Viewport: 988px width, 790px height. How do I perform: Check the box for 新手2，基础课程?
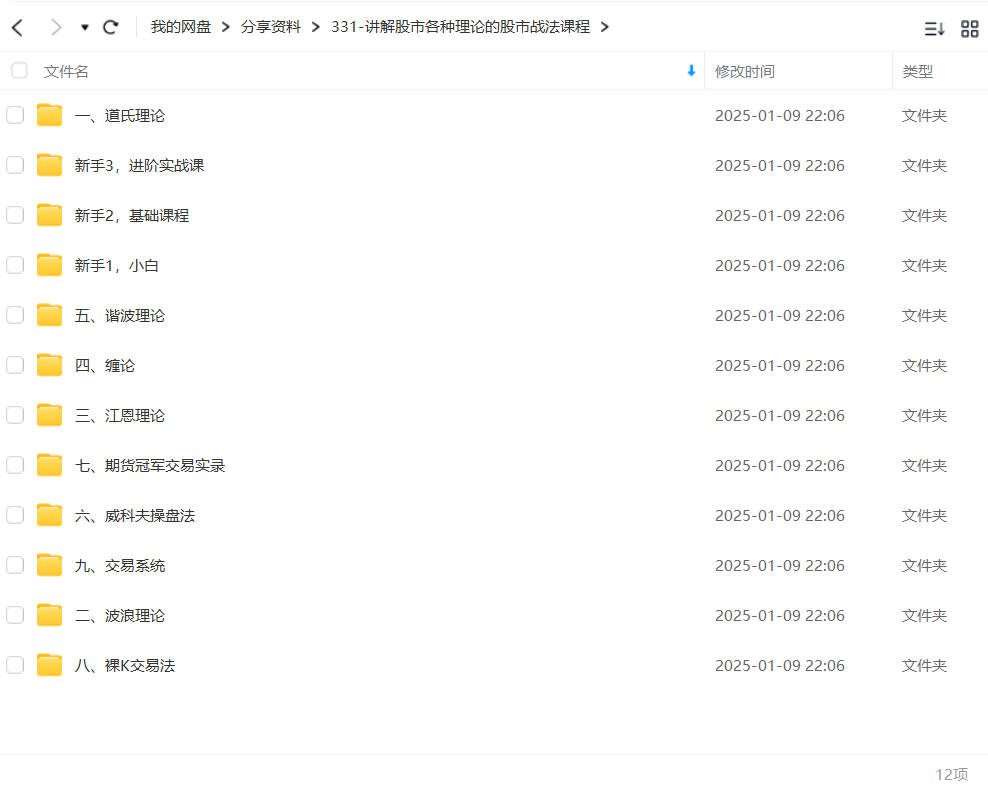[15, 215]
